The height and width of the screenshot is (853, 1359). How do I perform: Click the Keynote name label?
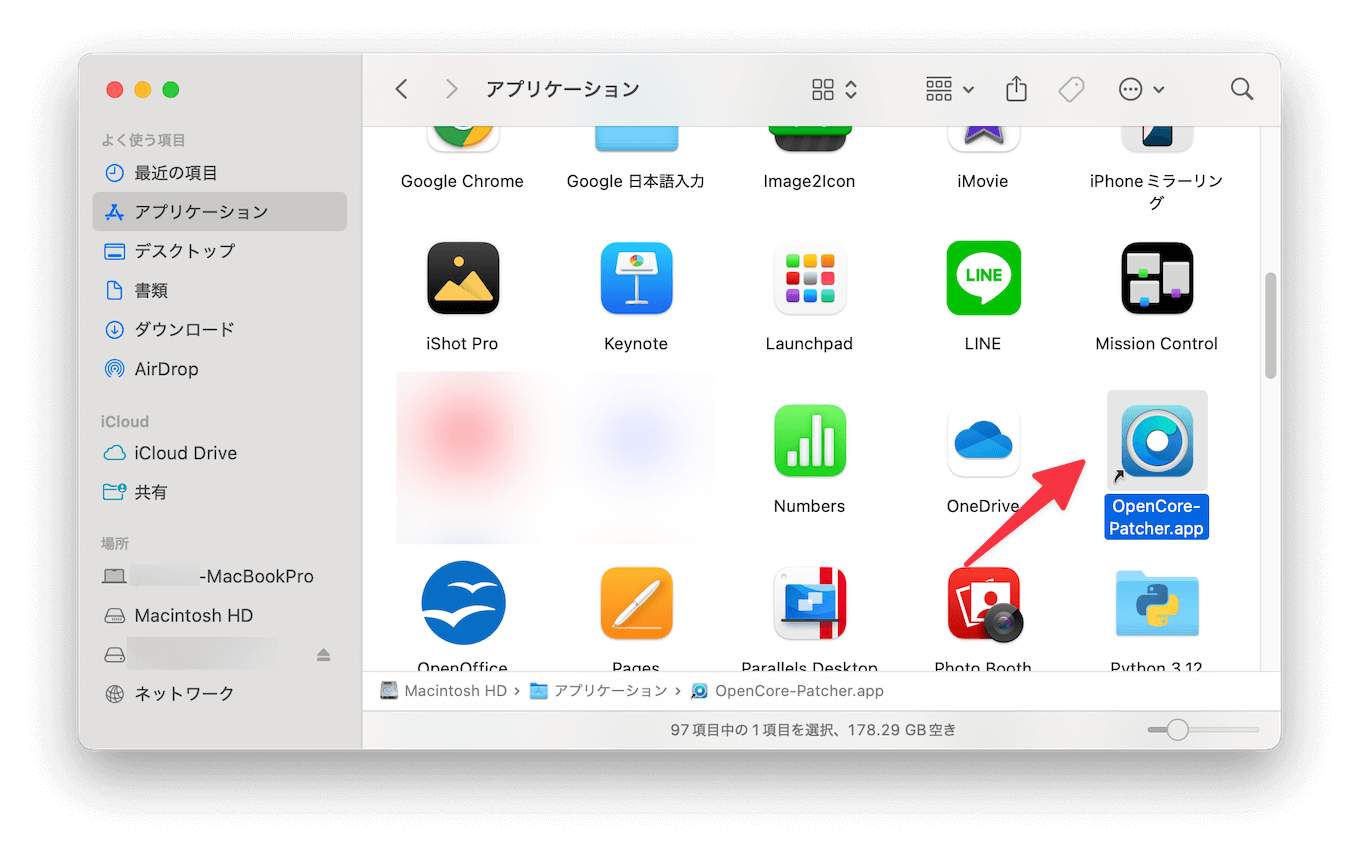(x=636, y=344)
